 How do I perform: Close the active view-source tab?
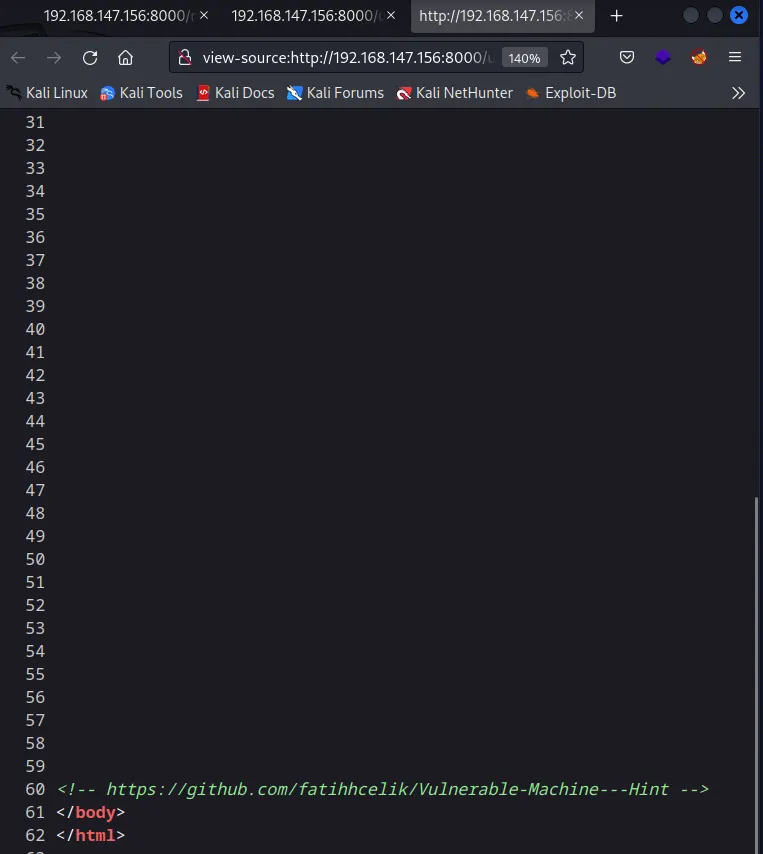pos(579,16)
